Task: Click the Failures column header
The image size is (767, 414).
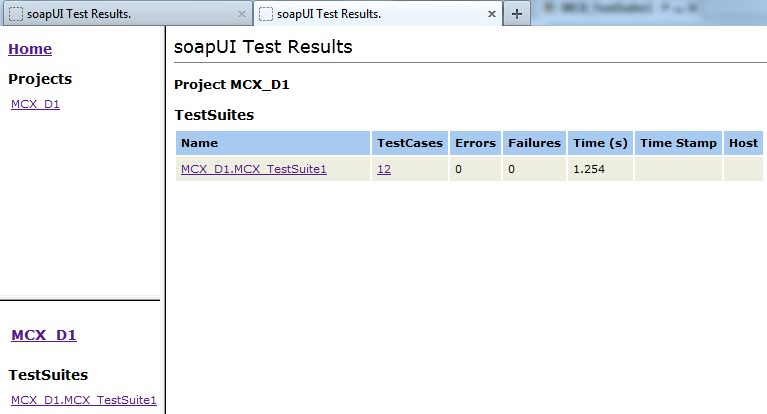Action: tap(534, 143)
